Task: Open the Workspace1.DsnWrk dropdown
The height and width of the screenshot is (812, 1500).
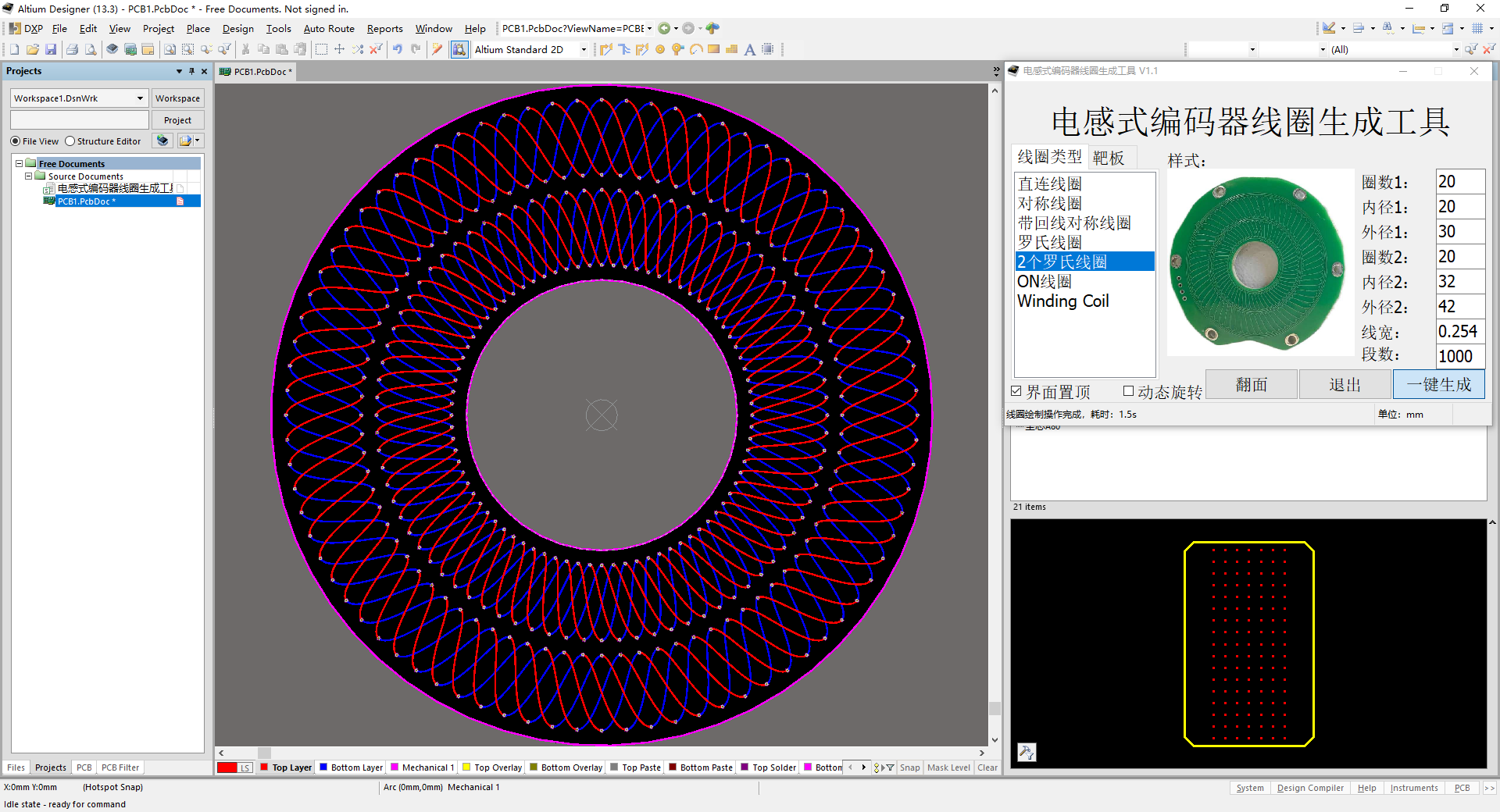Action: pyautogui.click(x=140, y=98)
